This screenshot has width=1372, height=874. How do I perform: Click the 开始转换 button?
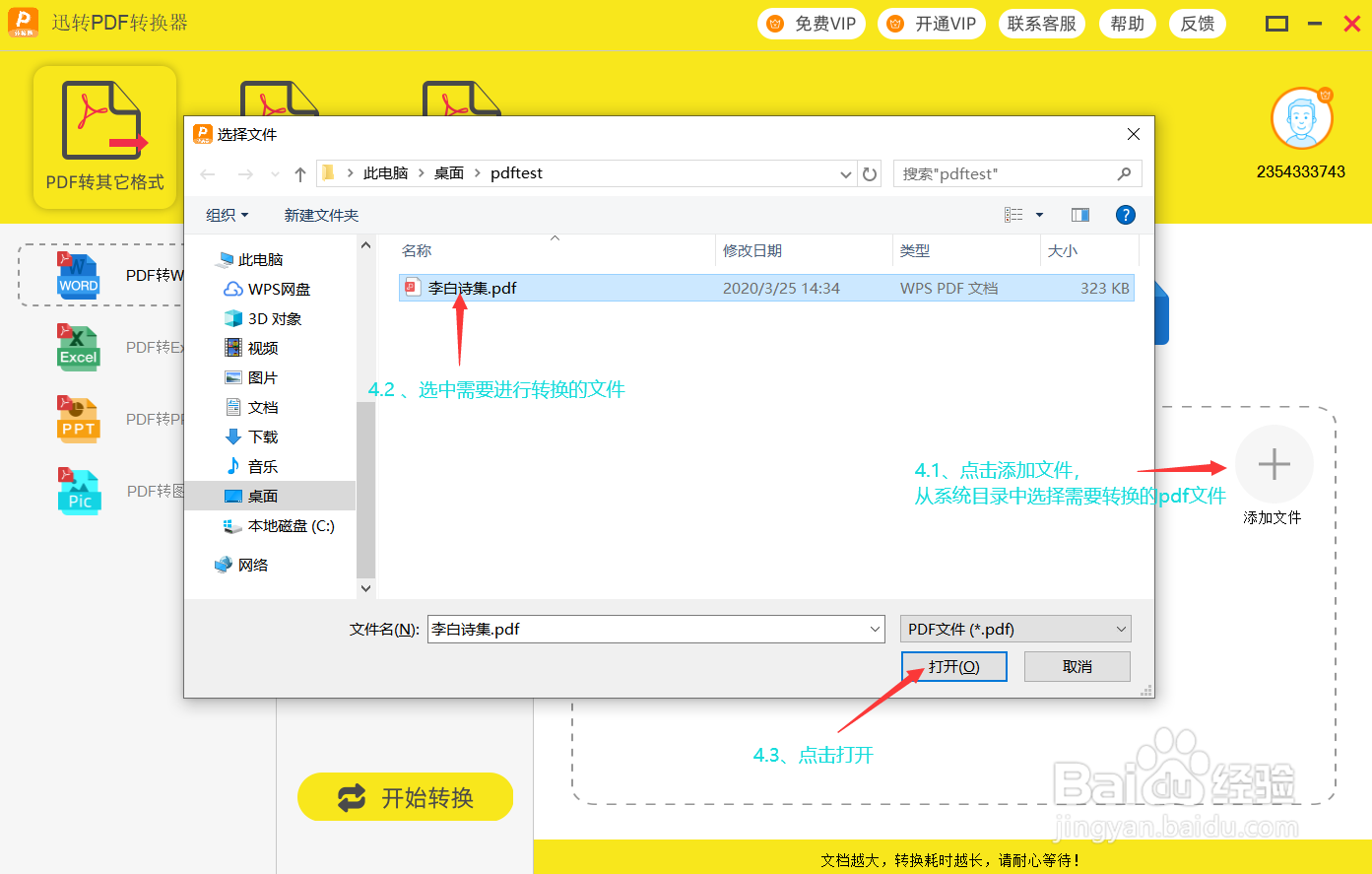tap(406, 797)
